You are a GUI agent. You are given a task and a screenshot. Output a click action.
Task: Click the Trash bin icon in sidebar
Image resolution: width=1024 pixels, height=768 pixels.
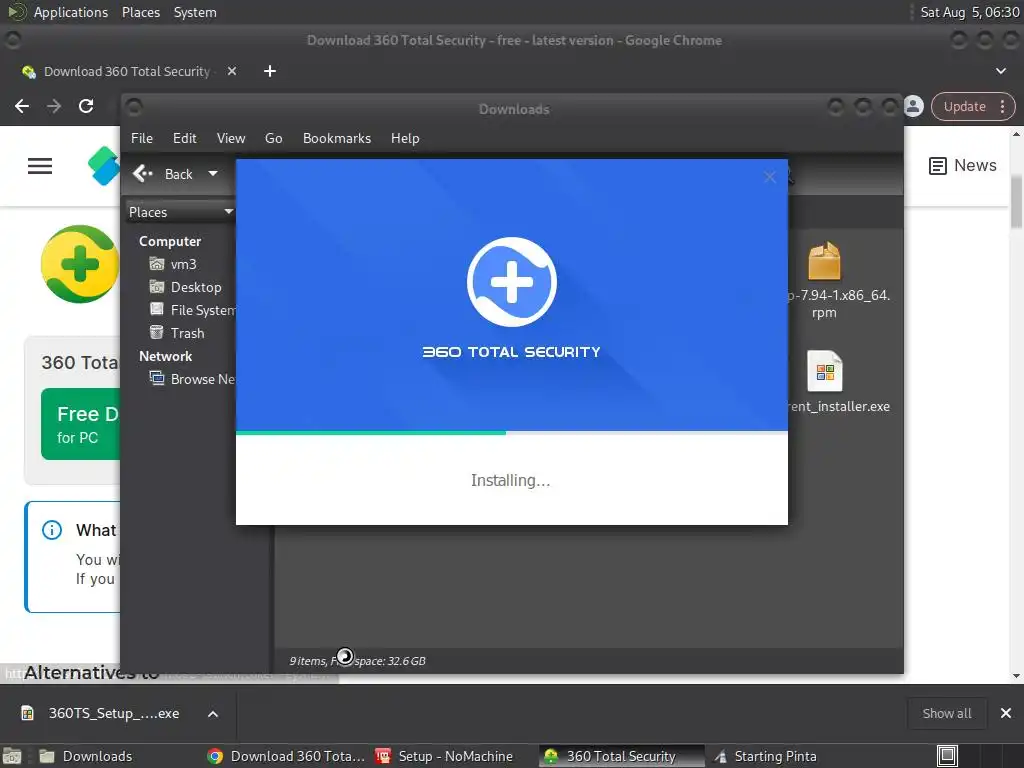pos(157,332)
